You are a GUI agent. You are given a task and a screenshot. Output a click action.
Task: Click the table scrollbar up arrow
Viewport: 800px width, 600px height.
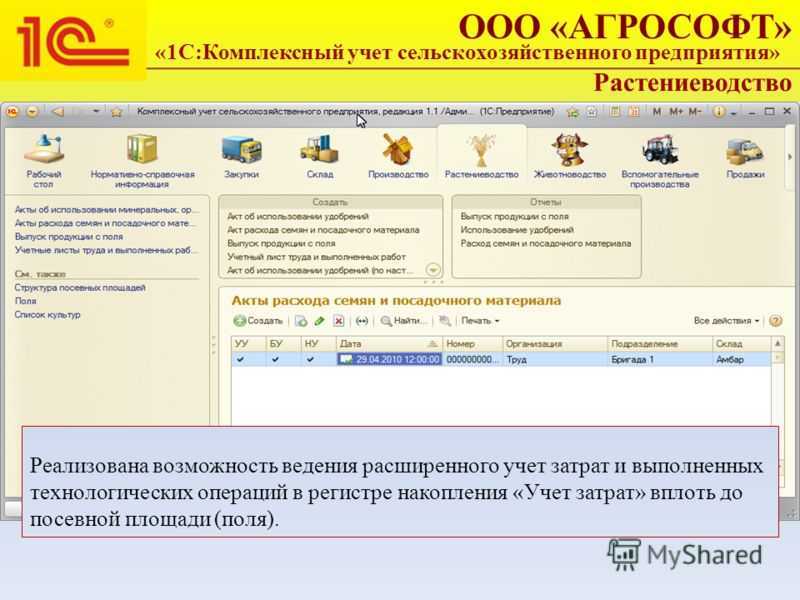[778, 344]
